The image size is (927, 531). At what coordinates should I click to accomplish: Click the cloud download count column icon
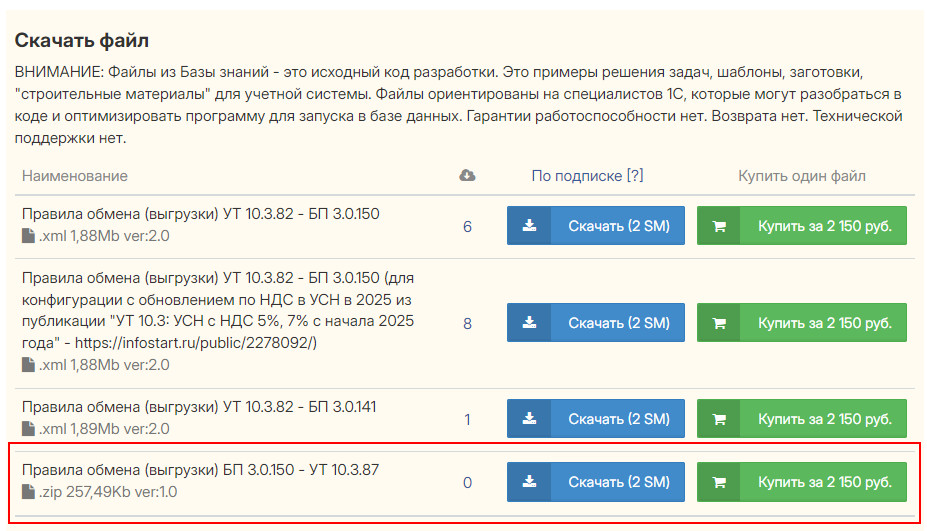(467, 176)
